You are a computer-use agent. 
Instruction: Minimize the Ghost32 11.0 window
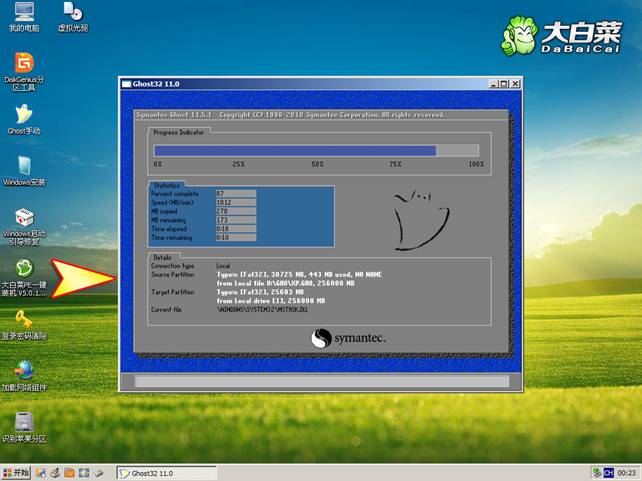tap(491, 84)
